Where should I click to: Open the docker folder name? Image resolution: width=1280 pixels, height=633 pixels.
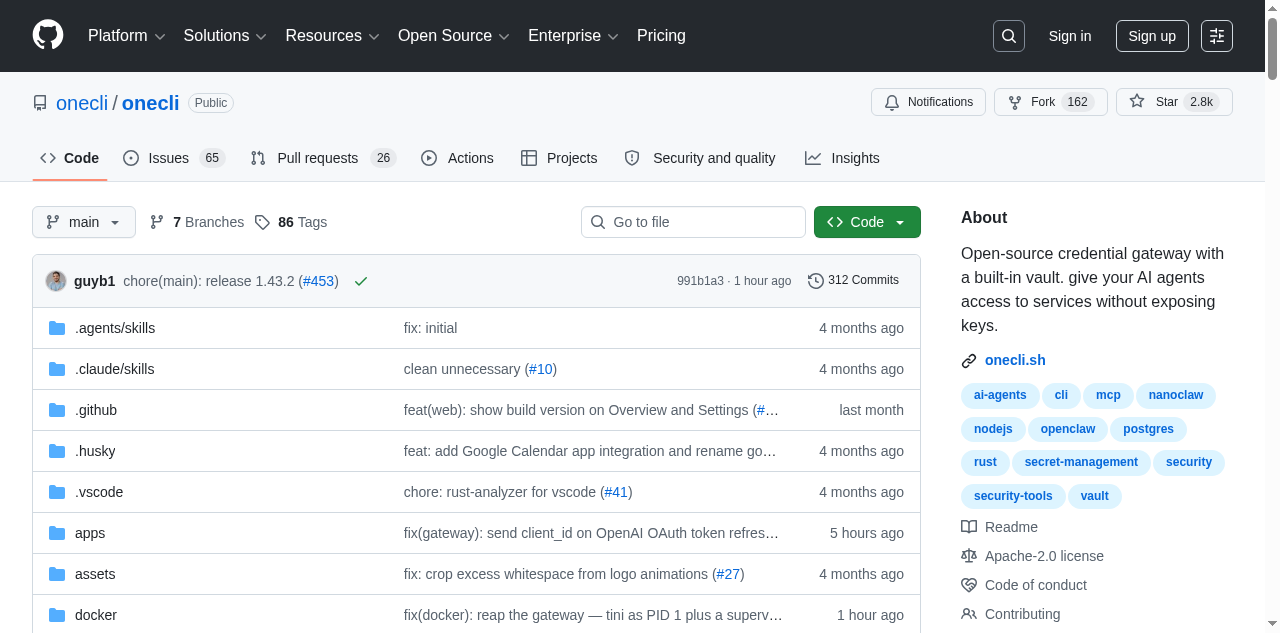[96, 615]
